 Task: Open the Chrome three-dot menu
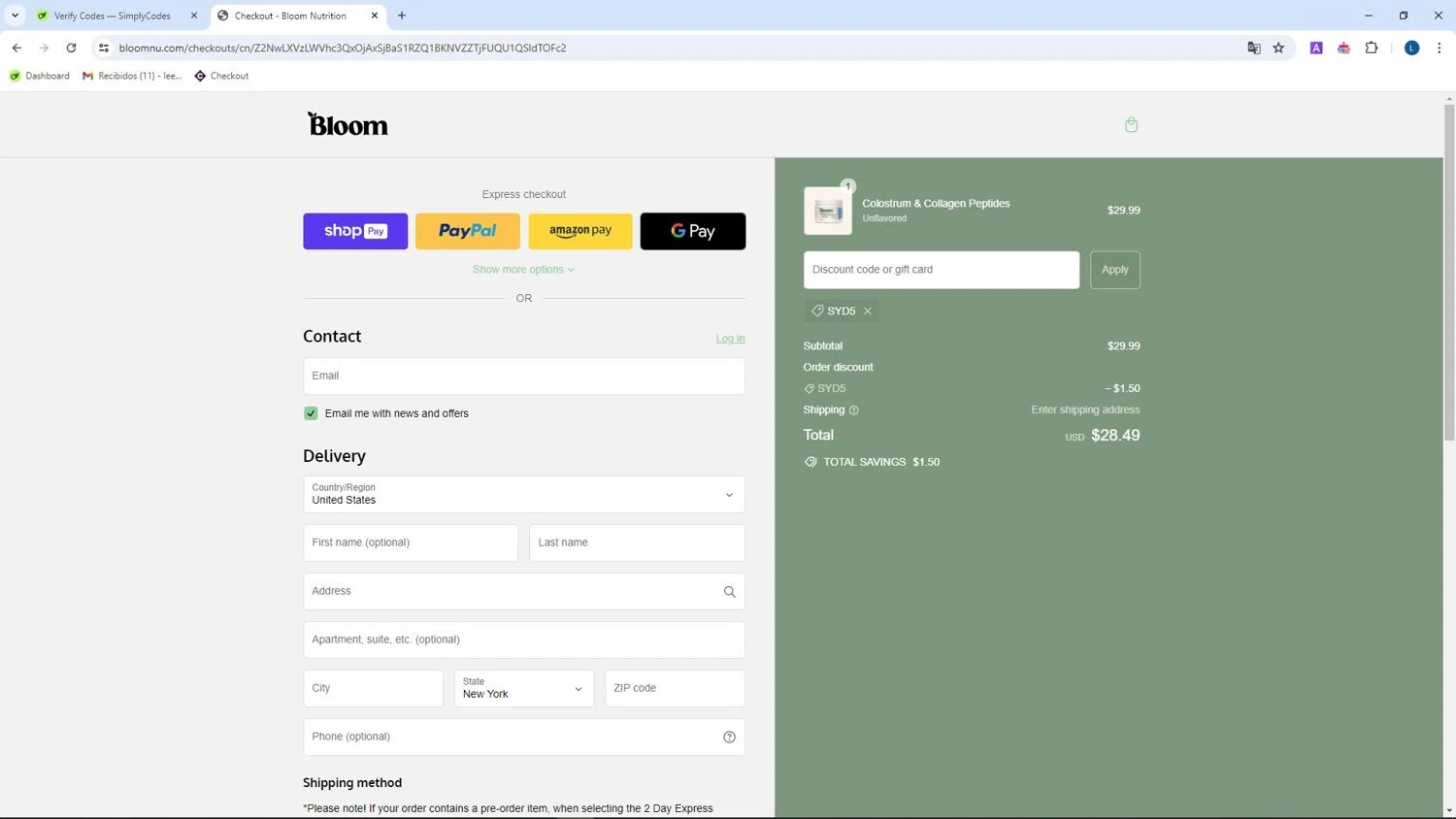pyautogui.click(x=1439, y=48)
